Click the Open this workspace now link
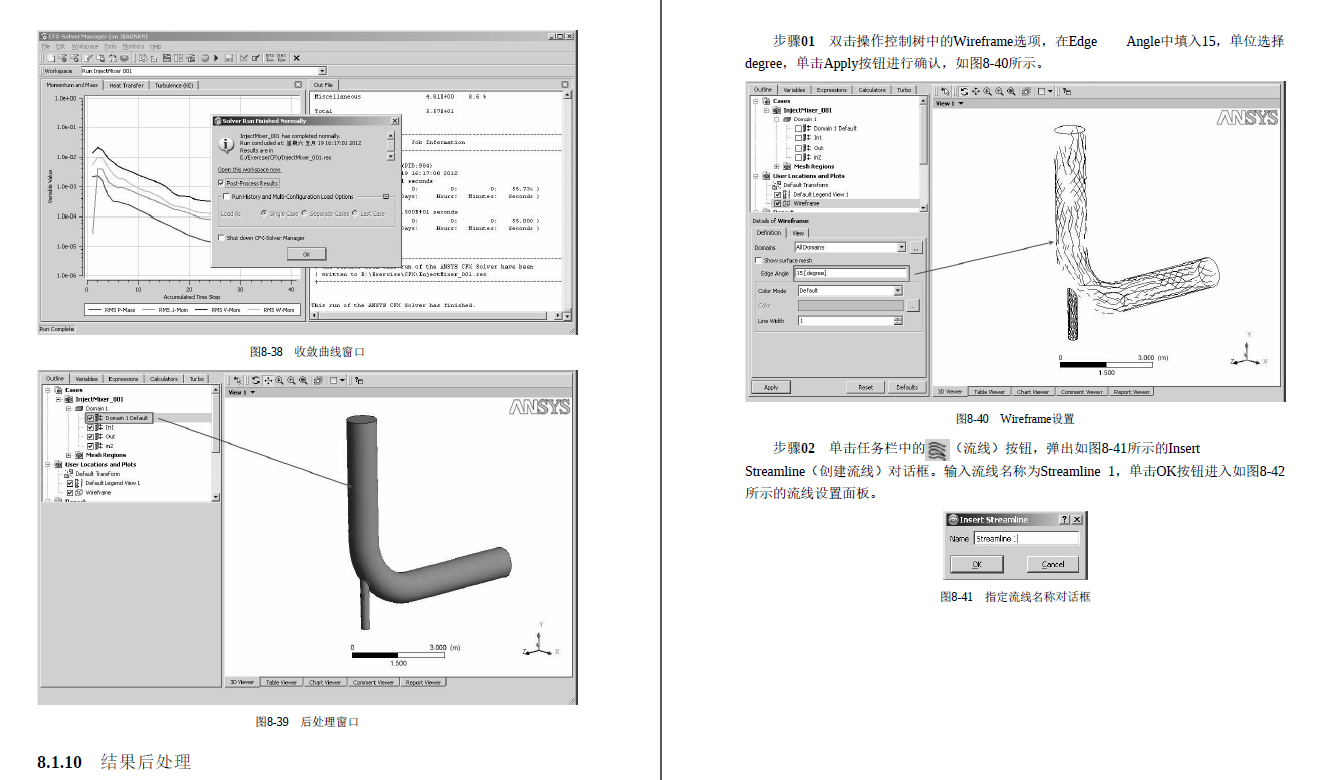The width and height of the screenshot is (1331, 780). click(x=249, y=169)
